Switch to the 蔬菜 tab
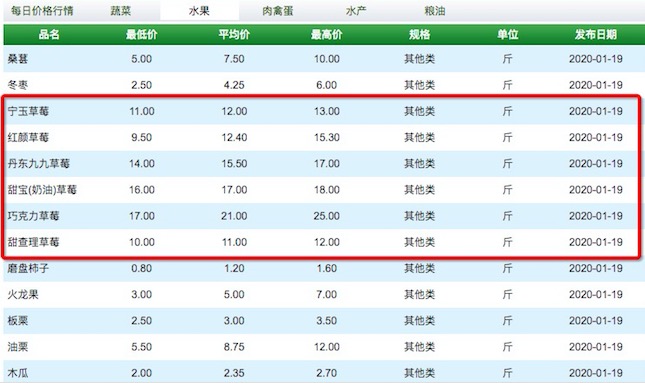 (121, 11)
